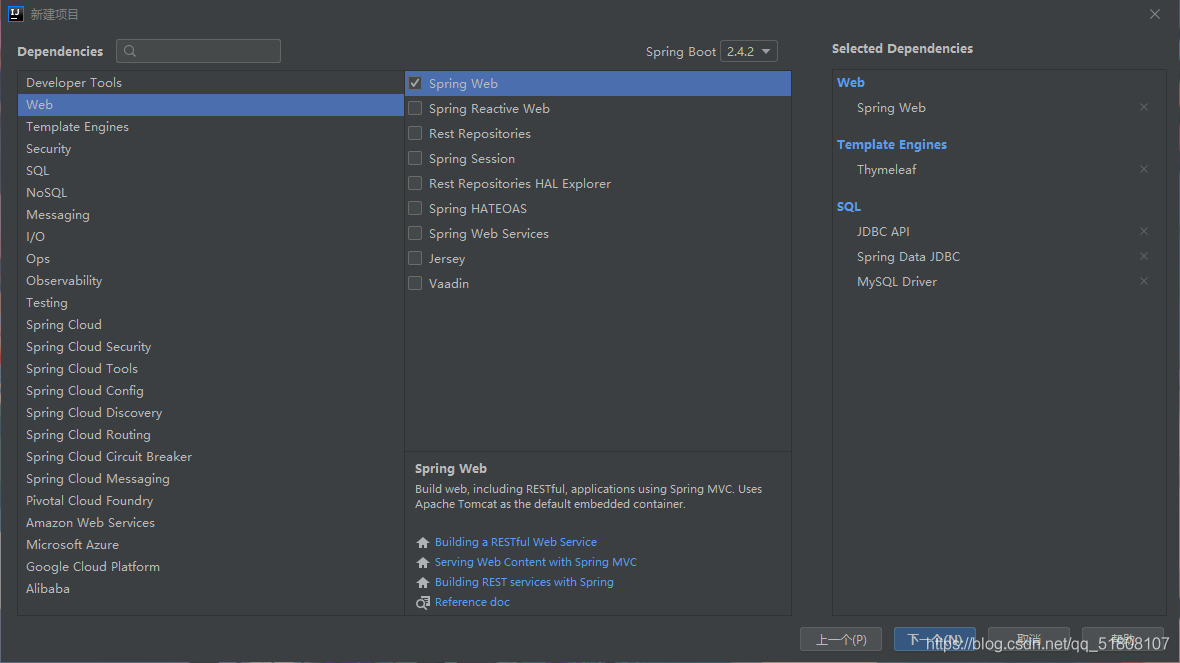Click the IntelliJ IDEA logo in the title bar
The height and width of the screenshot is (663, 1180).
pos(13,13)
